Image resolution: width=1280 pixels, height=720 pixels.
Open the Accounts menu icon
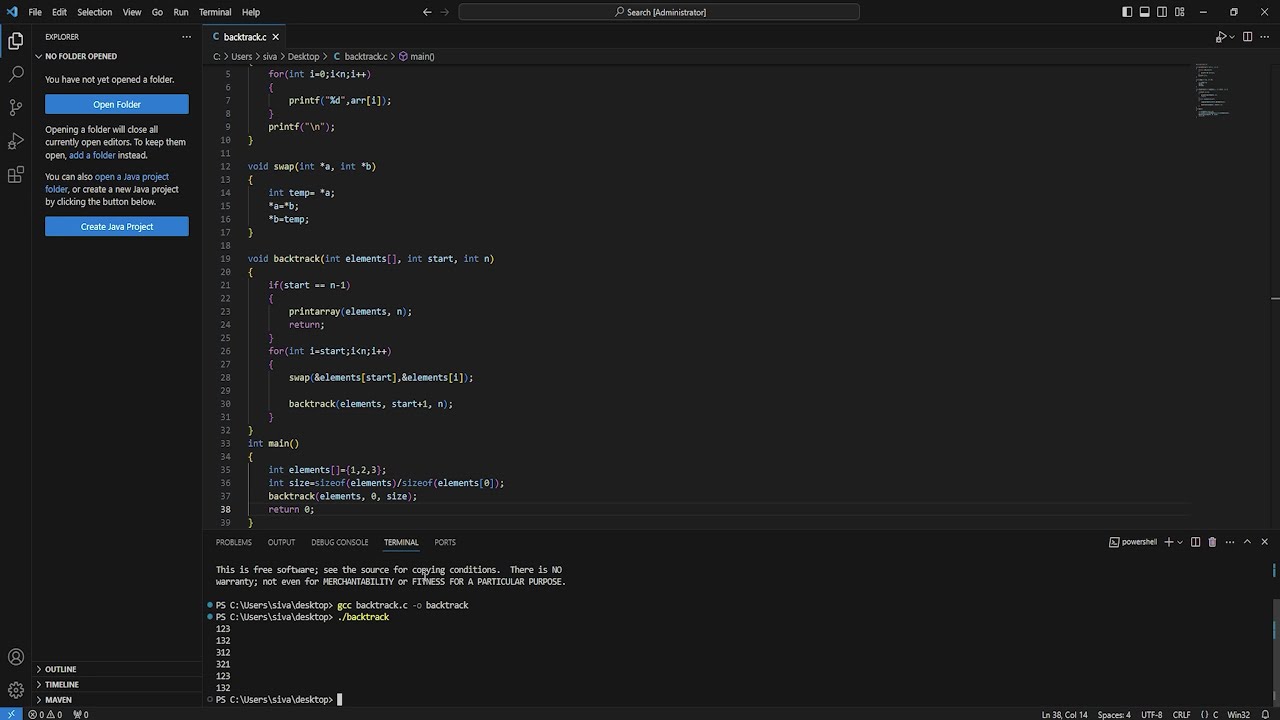pyautogui.click(x=16, y=657)
